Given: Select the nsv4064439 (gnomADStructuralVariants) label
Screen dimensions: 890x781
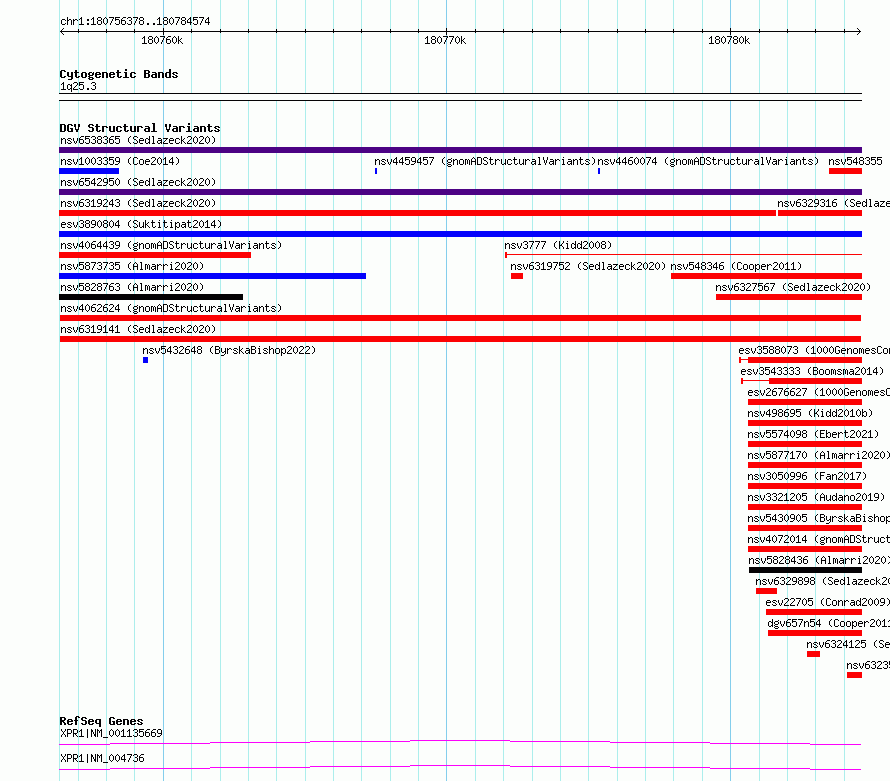Looking at the screenshot, I should (x=171, y=245).
